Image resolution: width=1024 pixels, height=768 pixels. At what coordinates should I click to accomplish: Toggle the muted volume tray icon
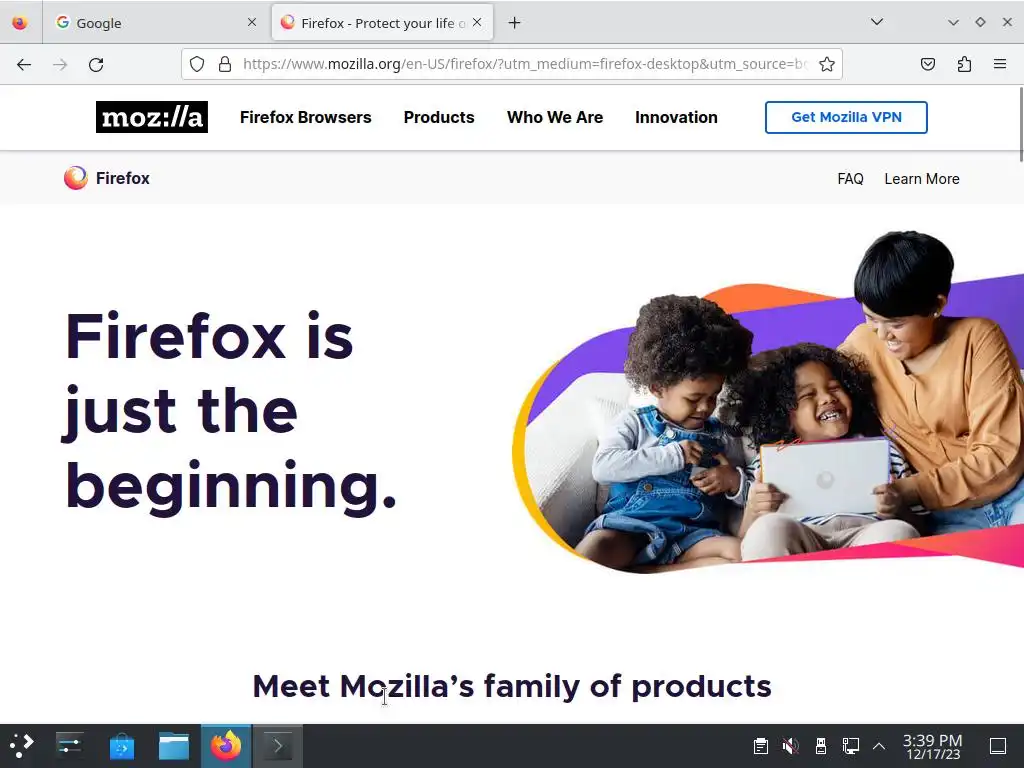(790, 745)
